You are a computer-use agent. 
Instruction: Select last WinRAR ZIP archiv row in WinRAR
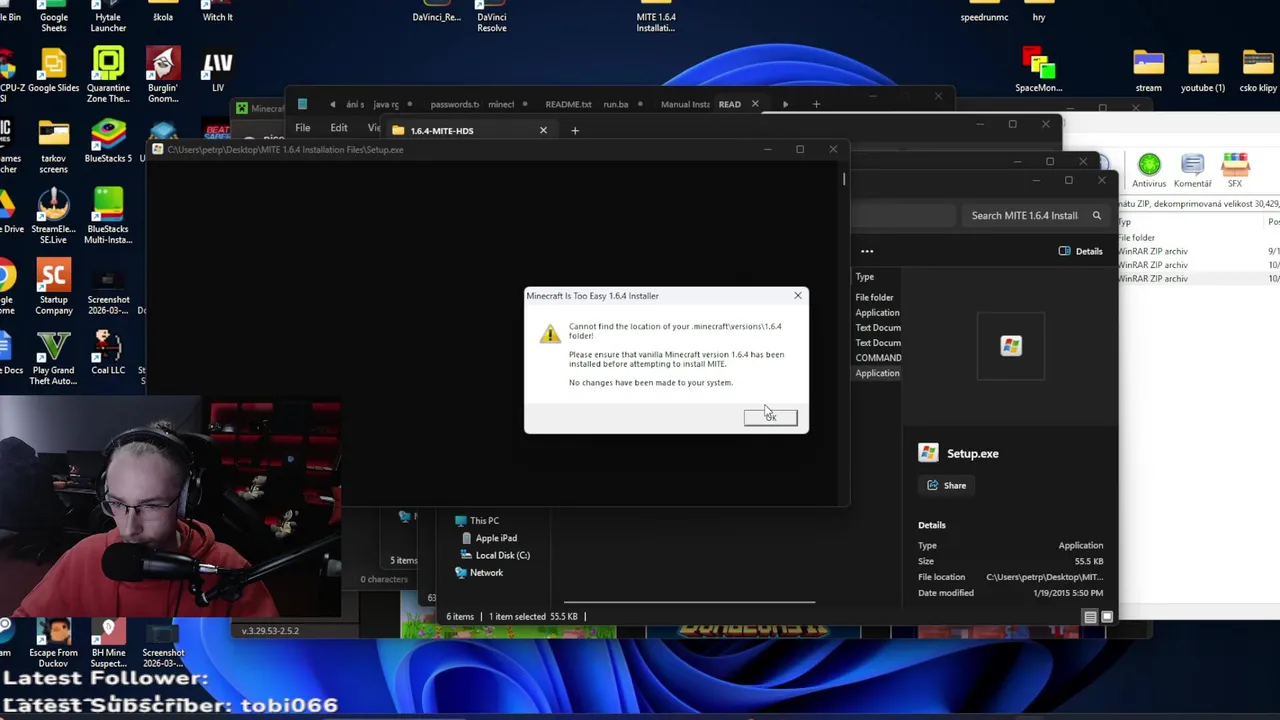coord(1152,279)
